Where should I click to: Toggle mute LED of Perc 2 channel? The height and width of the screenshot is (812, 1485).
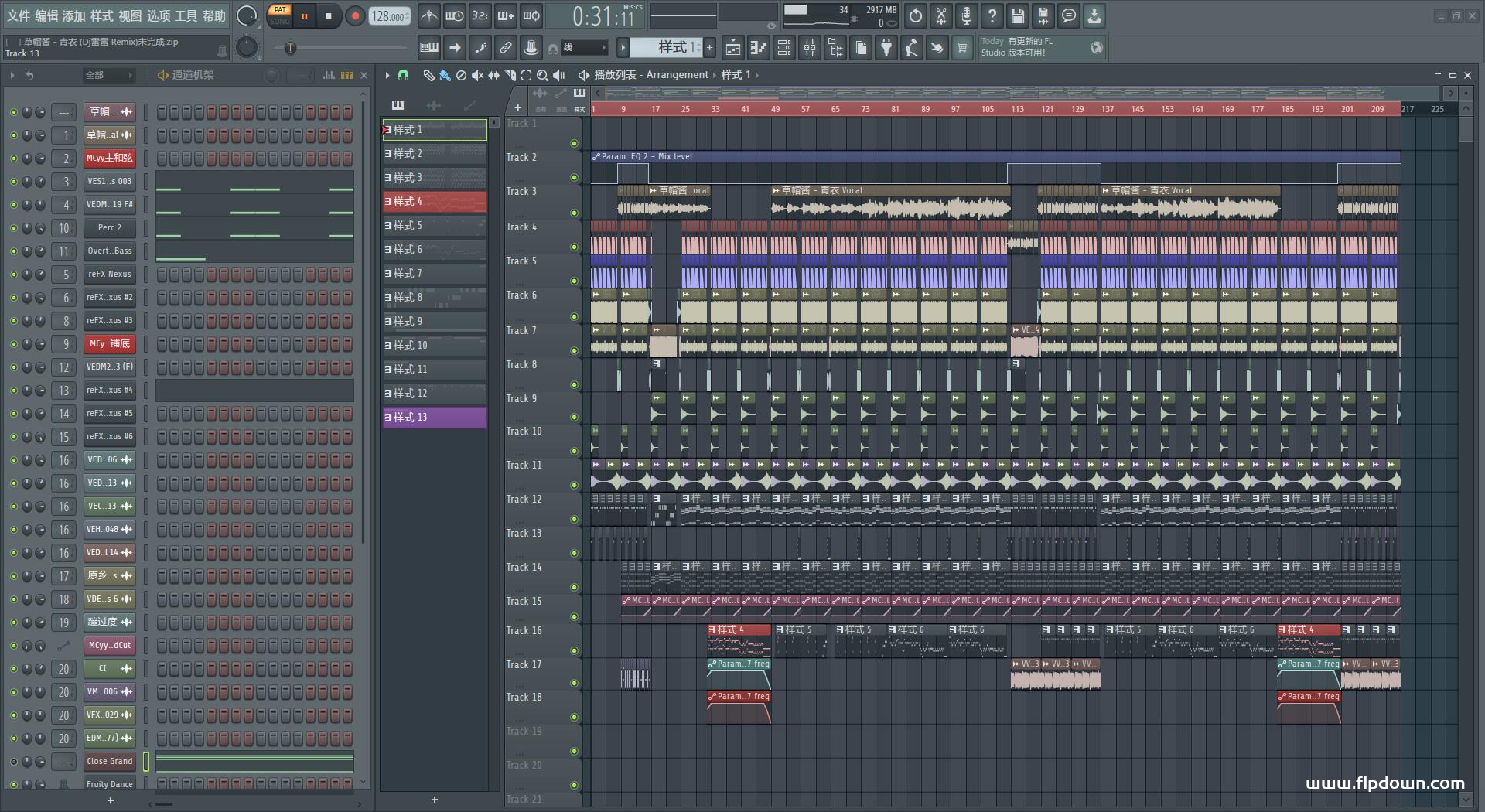click(x=13, y=228)
